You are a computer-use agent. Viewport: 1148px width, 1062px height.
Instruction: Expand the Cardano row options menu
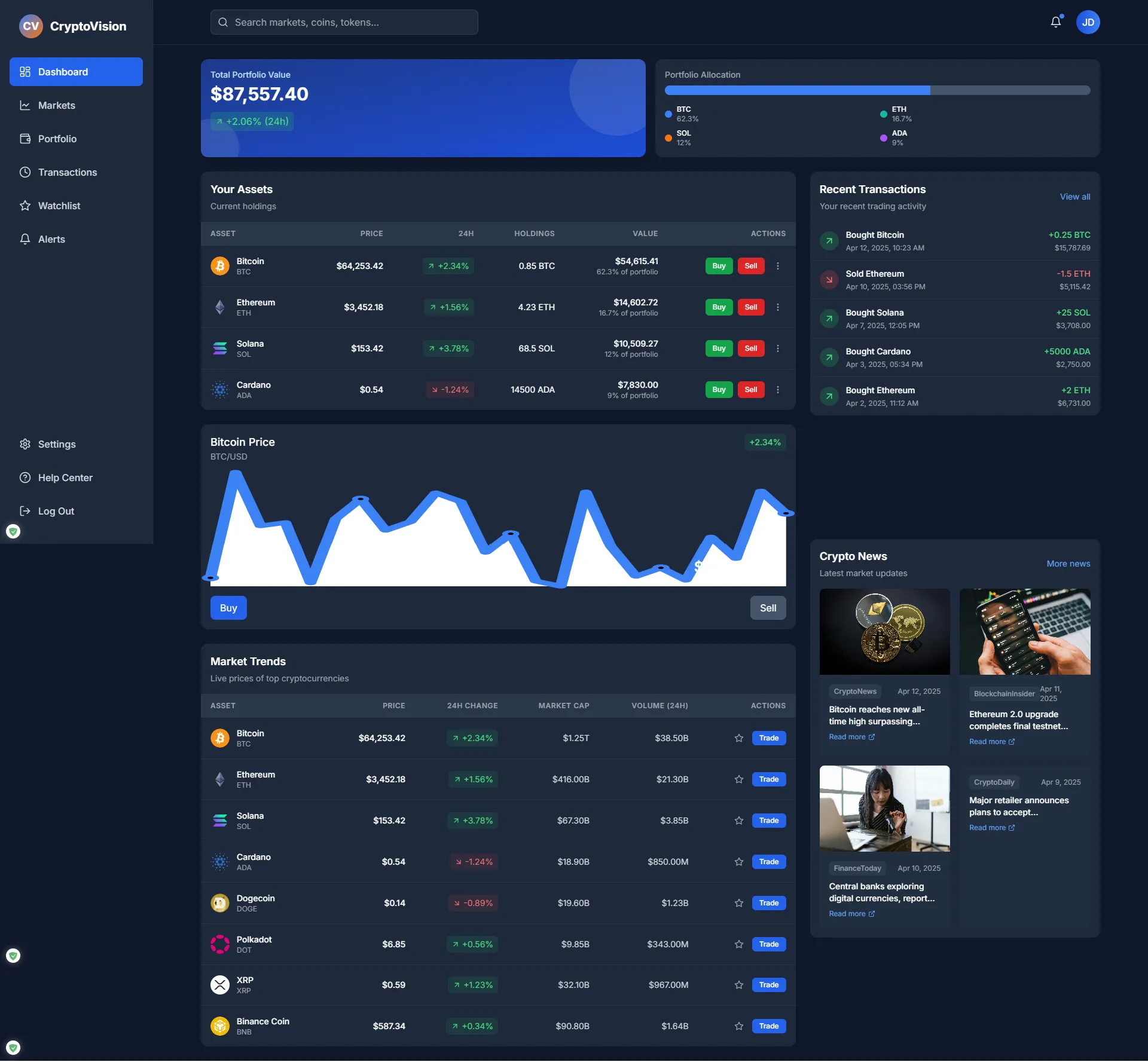(777, 389)
